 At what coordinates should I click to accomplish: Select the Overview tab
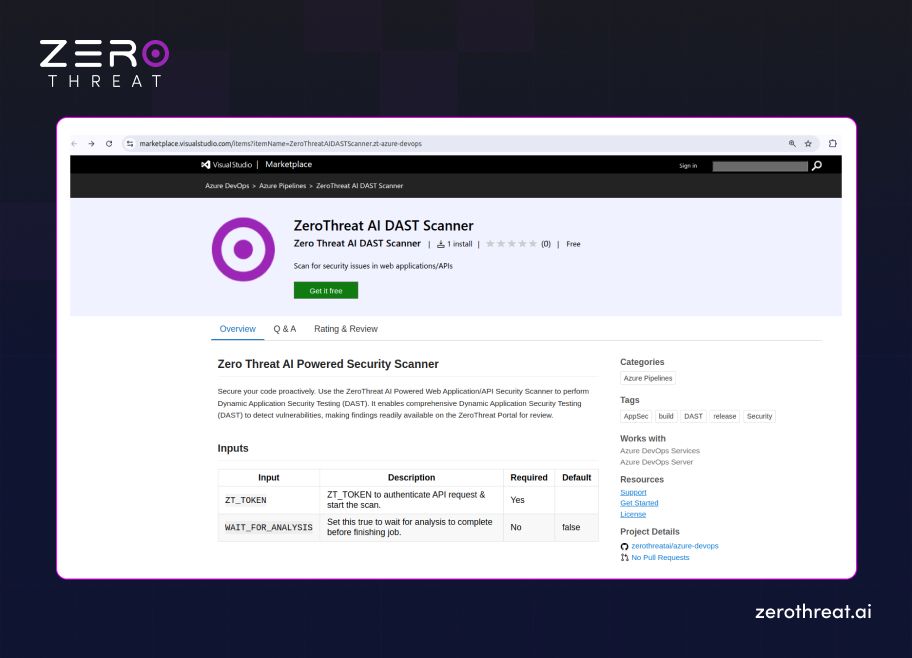tap(237, 329)
